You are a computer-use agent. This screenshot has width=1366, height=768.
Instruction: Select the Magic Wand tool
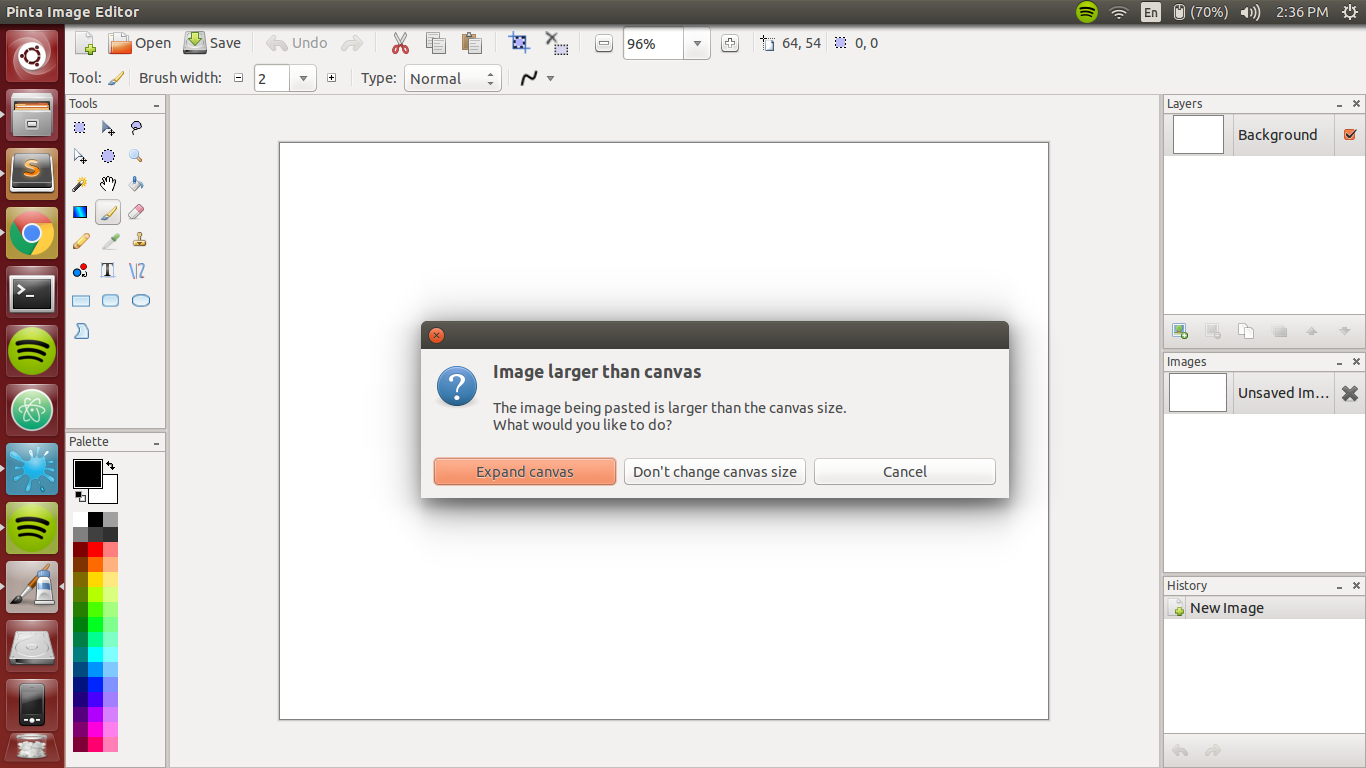tap(80, 184)
